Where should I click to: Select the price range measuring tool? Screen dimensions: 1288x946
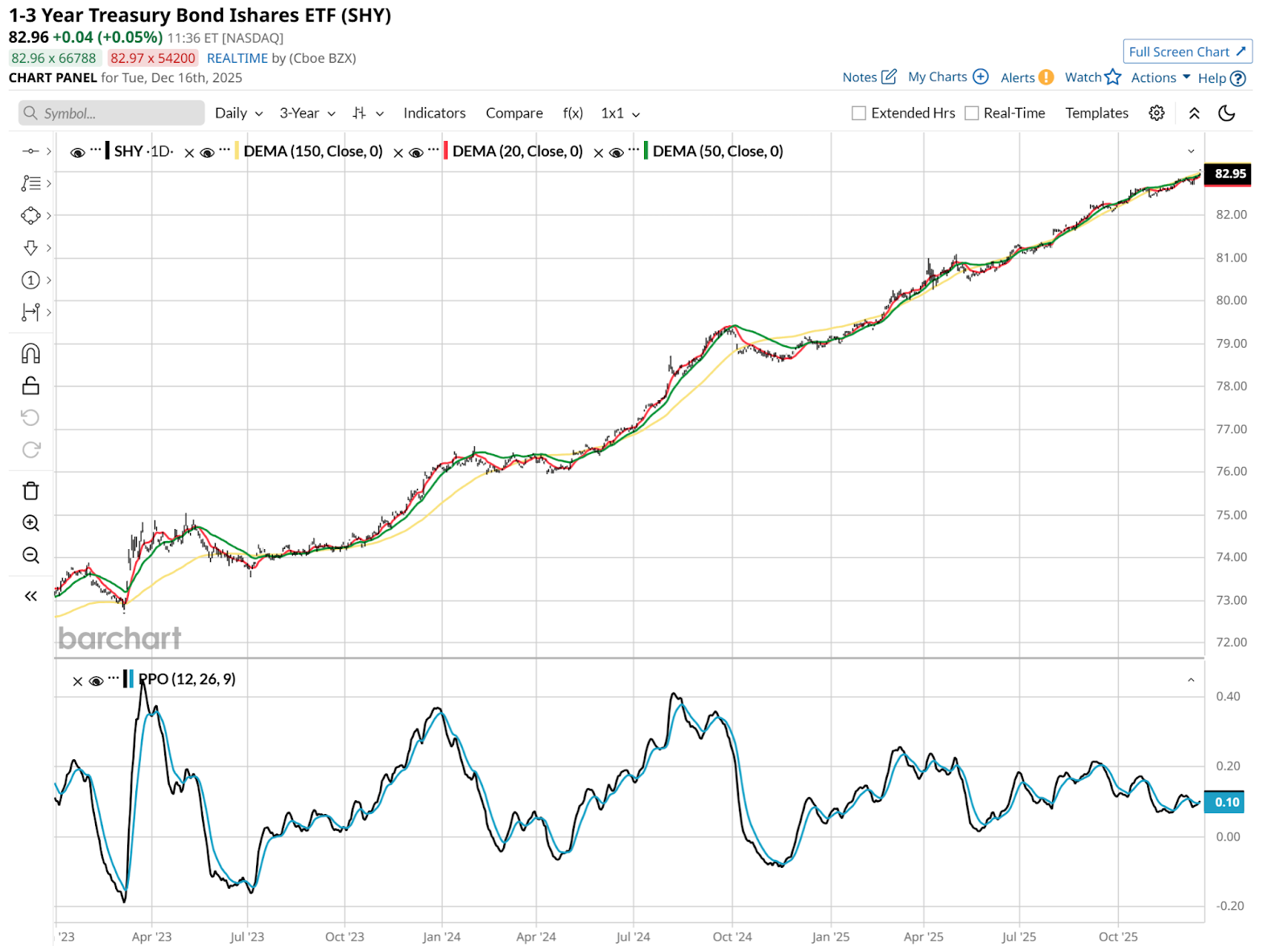(31, 312)
